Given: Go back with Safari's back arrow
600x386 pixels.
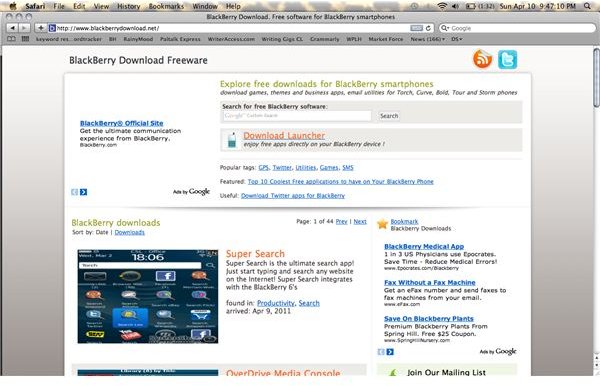Looking at the screenshot, I should coord(12,28).
